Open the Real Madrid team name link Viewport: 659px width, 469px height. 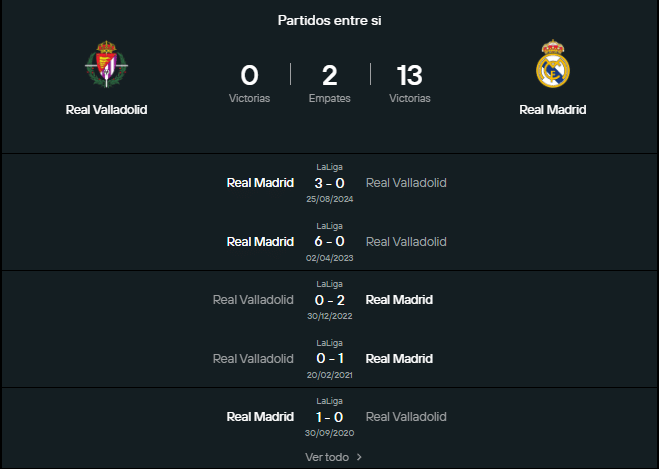tap(552, 110)
